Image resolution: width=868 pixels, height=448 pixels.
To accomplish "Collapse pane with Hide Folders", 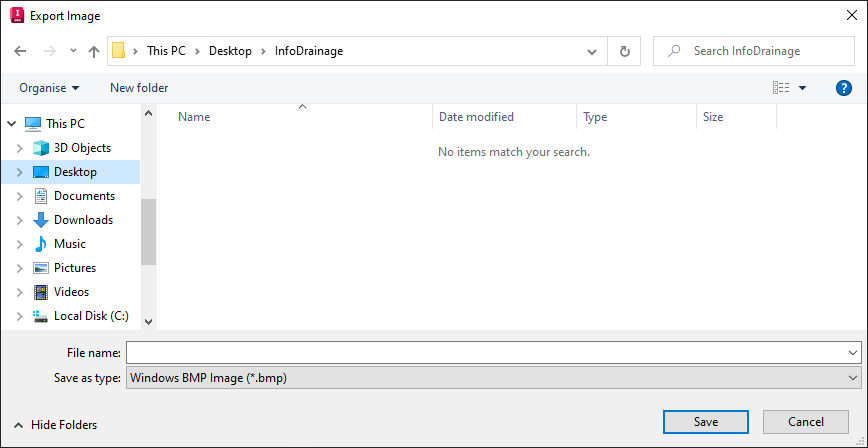I will (55, 425).
